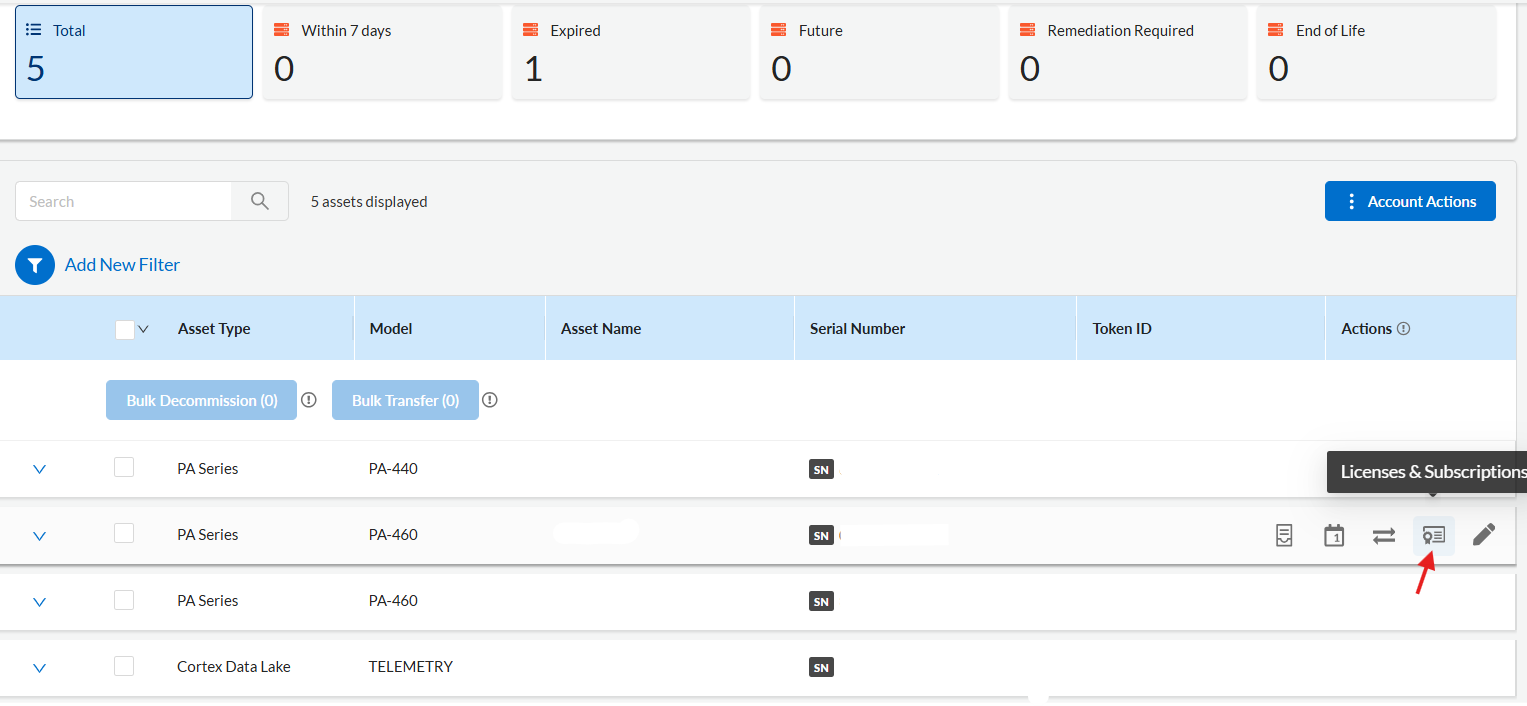Image resolution: width=1527 pixels, height=706 pixels.
Task: Select the Expired filter tile
Action: click(630, 53)
